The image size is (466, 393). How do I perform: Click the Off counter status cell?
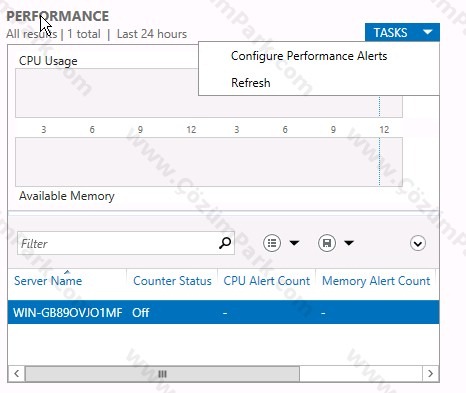tap(141, 313)
